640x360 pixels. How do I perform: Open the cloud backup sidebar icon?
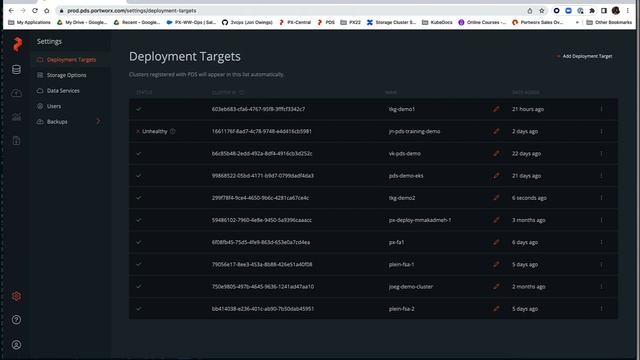(x=16, y=93)
